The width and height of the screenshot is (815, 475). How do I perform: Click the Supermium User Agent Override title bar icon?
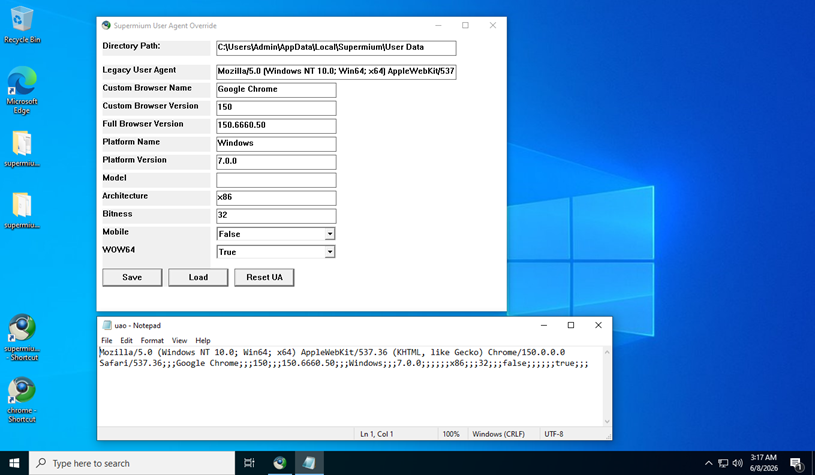[106, 25]
